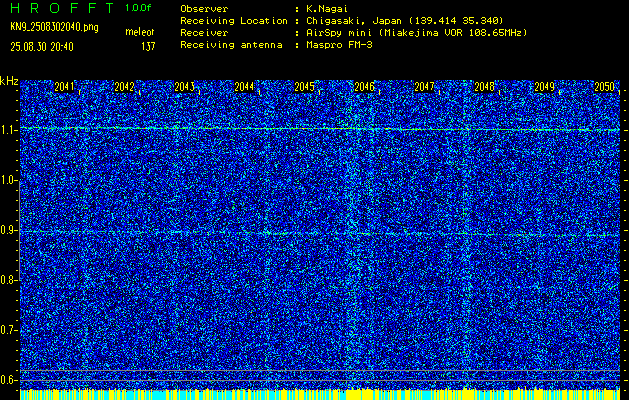
Task: Click the 0.9 kHz axis label
Action: pyautogui.click(x=7, y=230)
